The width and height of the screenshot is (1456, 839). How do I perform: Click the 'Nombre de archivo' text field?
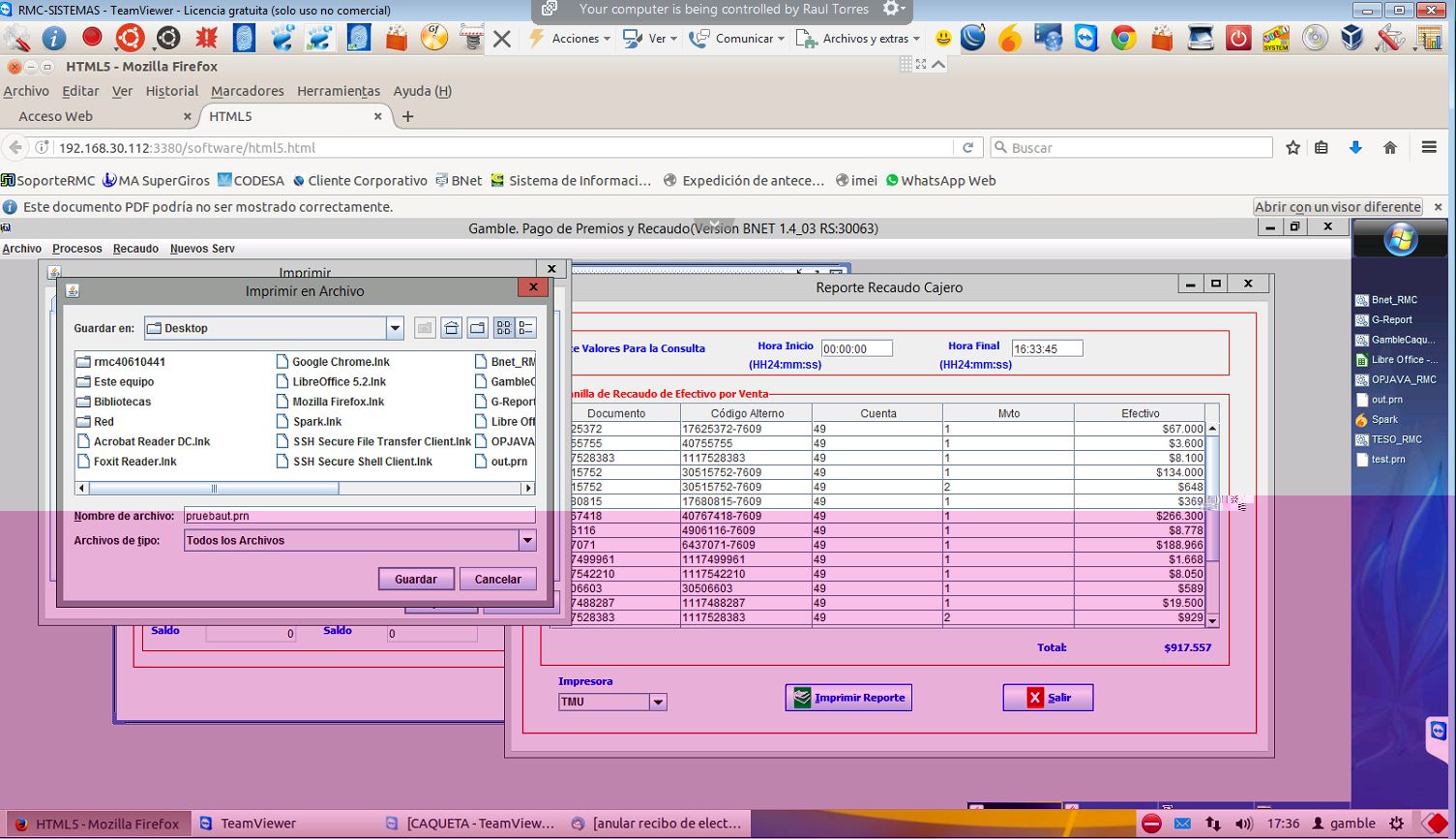359,517
